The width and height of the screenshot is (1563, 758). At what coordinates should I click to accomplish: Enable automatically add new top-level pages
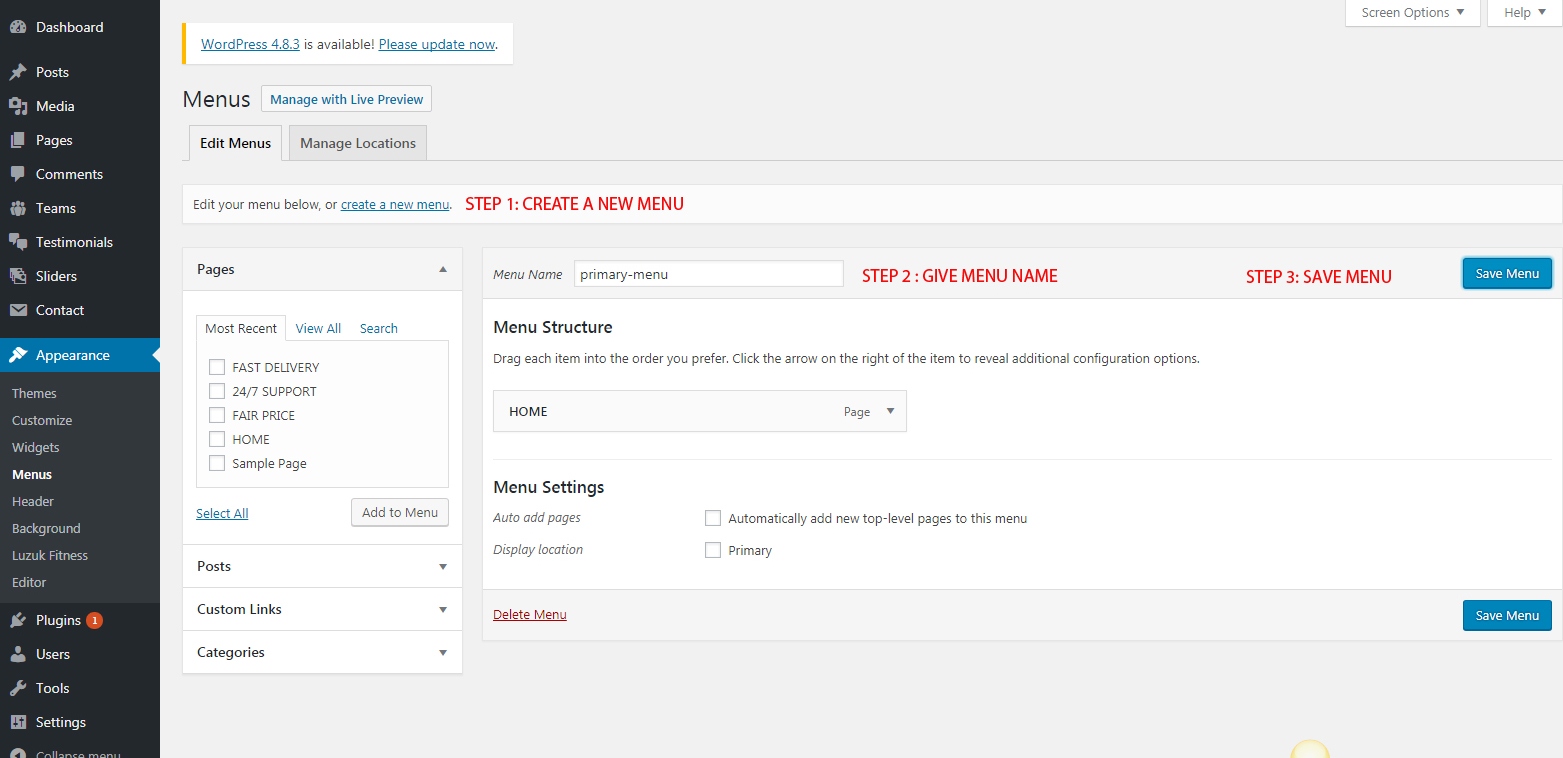tap(713, 518)
